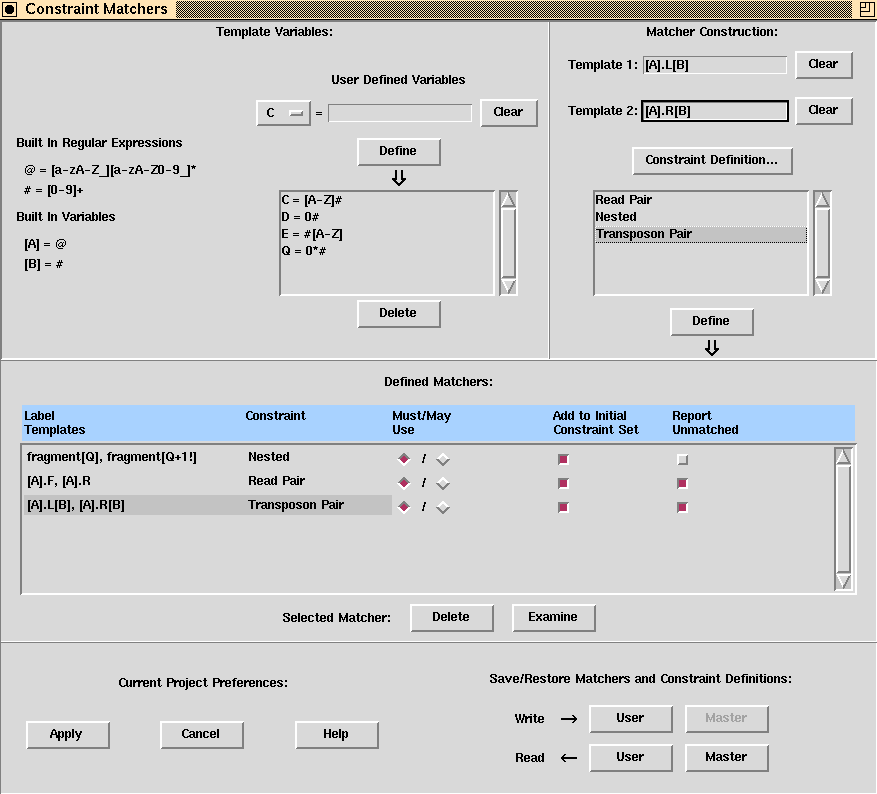Click the Template 2 input field
Viewport: 877px width, 794px height.
714,111
